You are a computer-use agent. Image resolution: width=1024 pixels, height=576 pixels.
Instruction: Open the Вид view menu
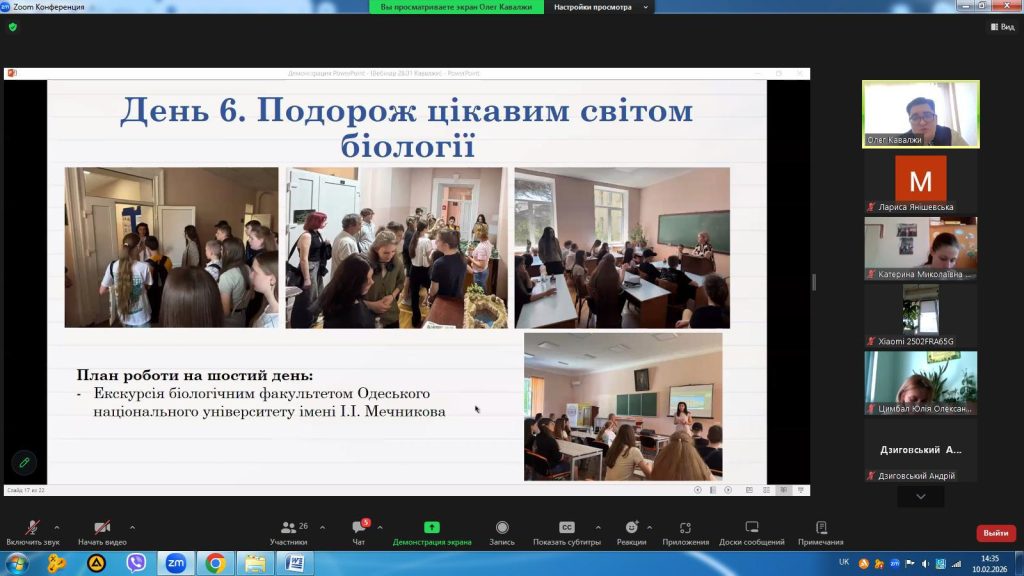pos(1001,27)
